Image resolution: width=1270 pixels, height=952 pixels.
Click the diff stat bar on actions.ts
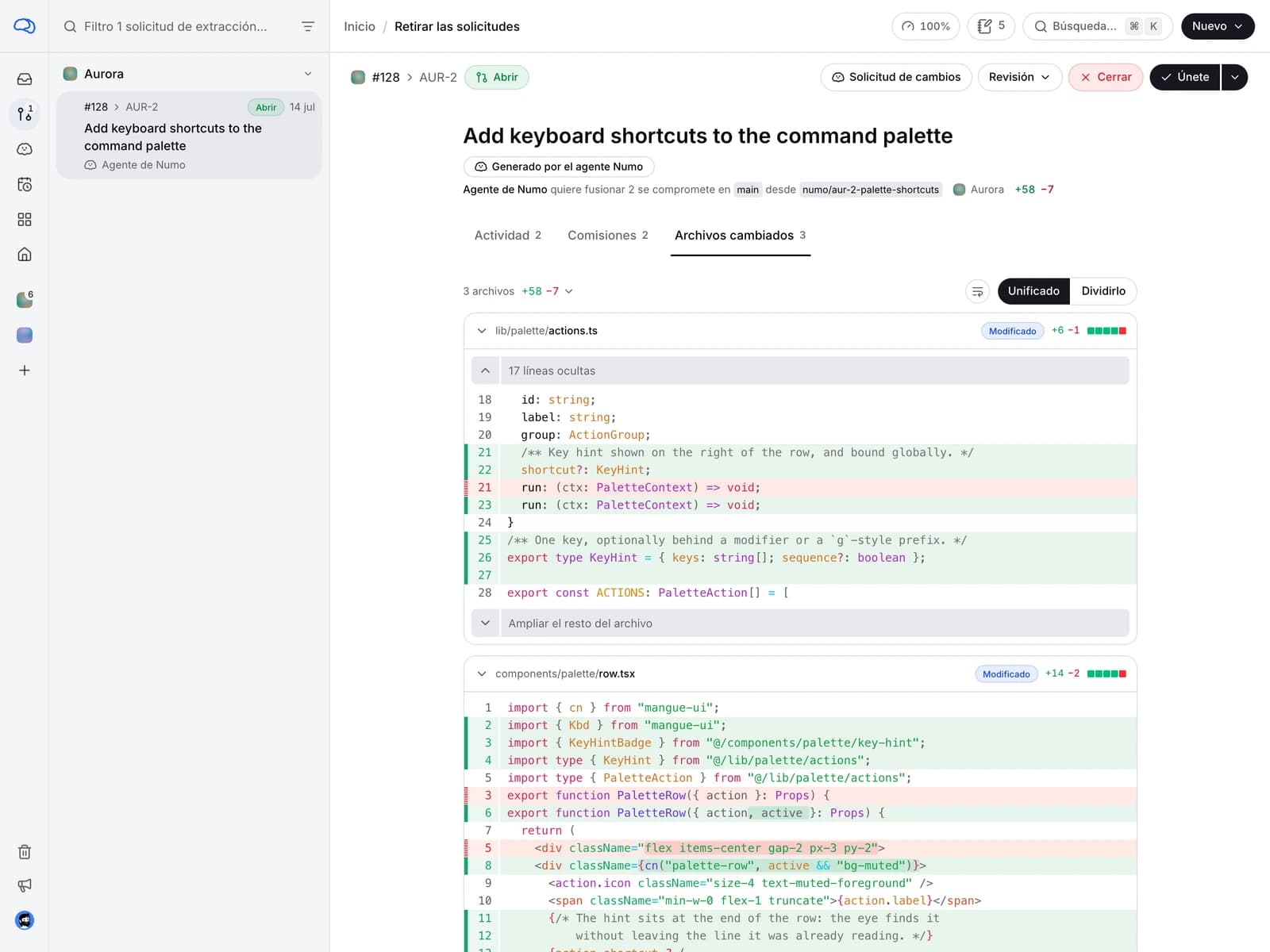pyautogui.click(x=1106, y=331)
